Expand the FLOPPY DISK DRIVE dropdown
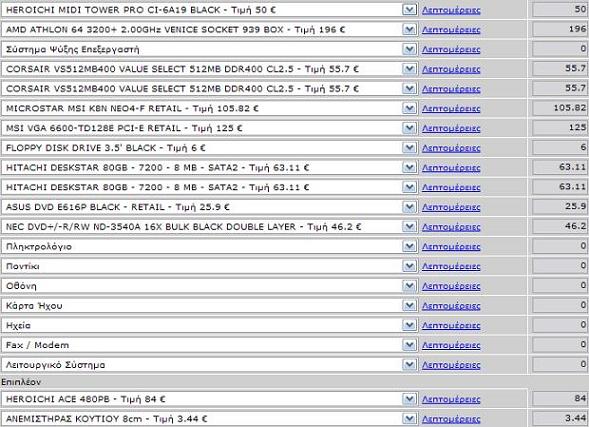This screenshot has height=427, width=589. coord(409,148)
